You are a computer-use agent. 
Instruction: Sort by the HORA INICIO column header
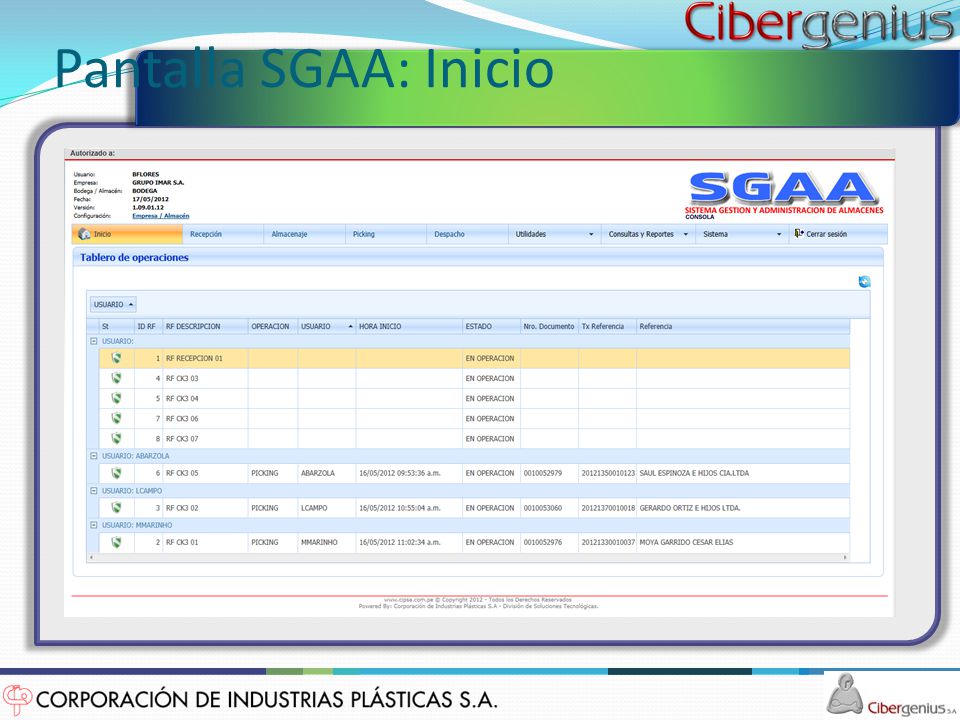(409, 326)
